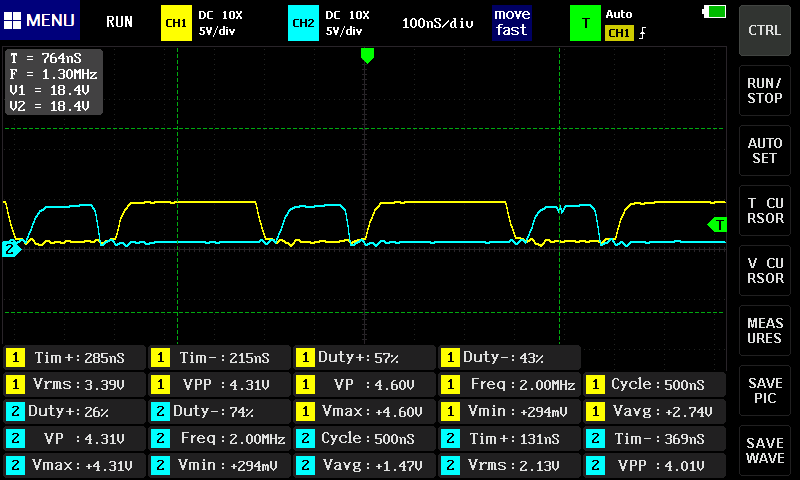Click the V2 = 18.4V readout
This screenshot has height=480, width=800.
49,106
